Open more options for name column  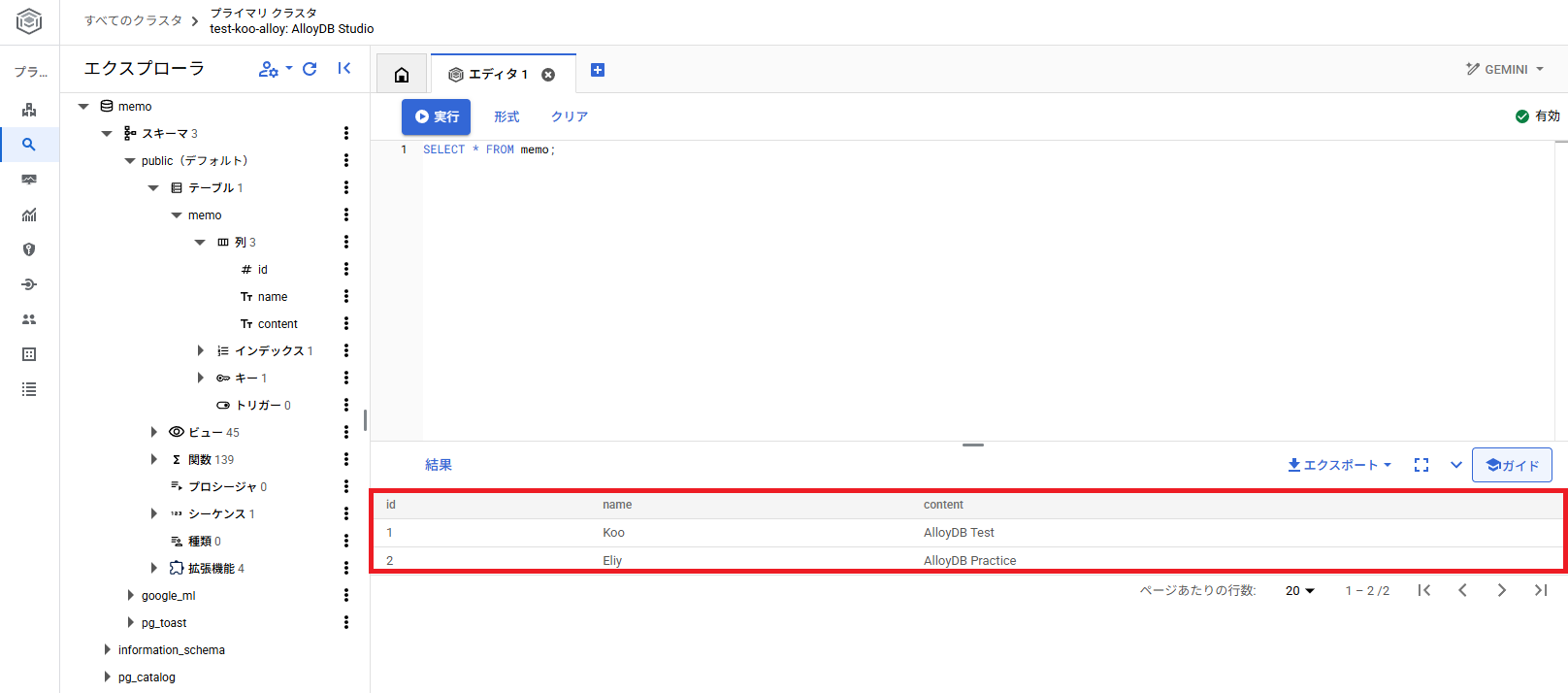(x=346, y=296)
